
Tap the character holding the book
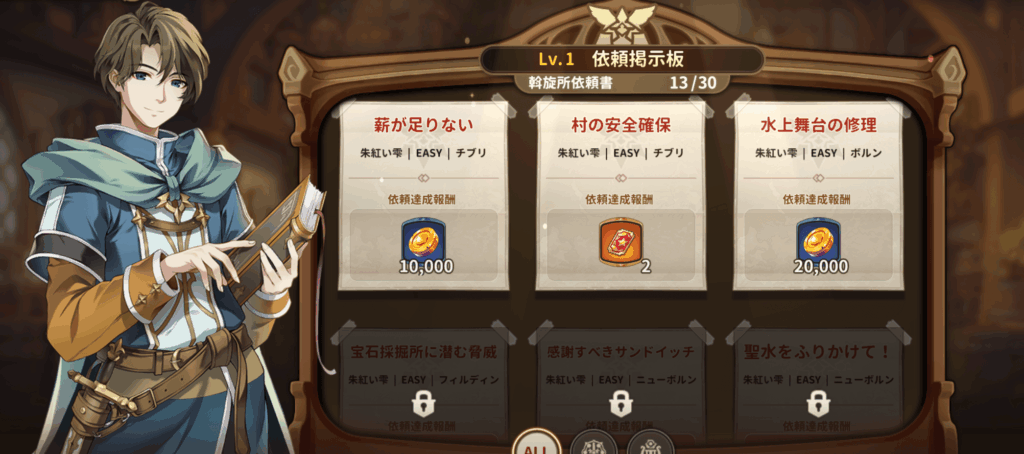(x=165, y=235)
